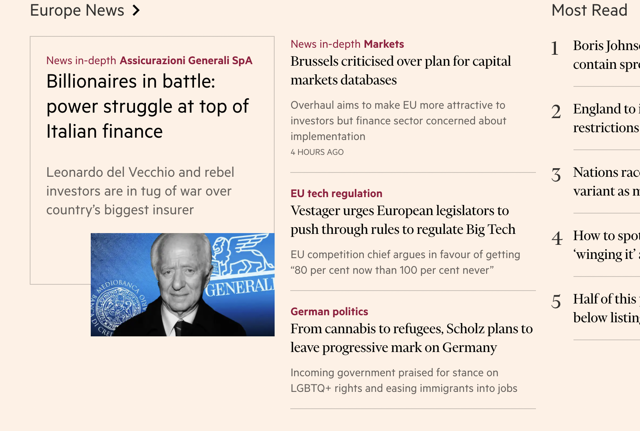Click the capital markets overhaul summary text
Screen dimensions: 640x431
pos(398,120)
